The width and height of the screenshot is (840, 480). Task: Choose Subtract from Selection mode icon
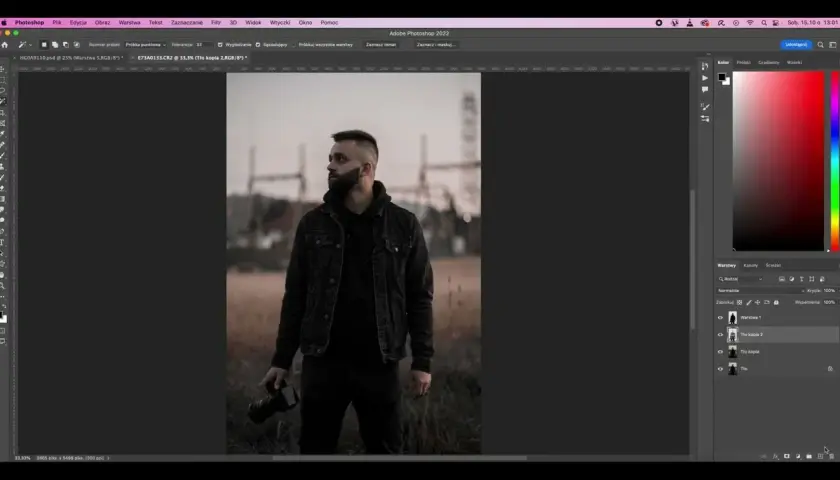[x=66, y=45]
